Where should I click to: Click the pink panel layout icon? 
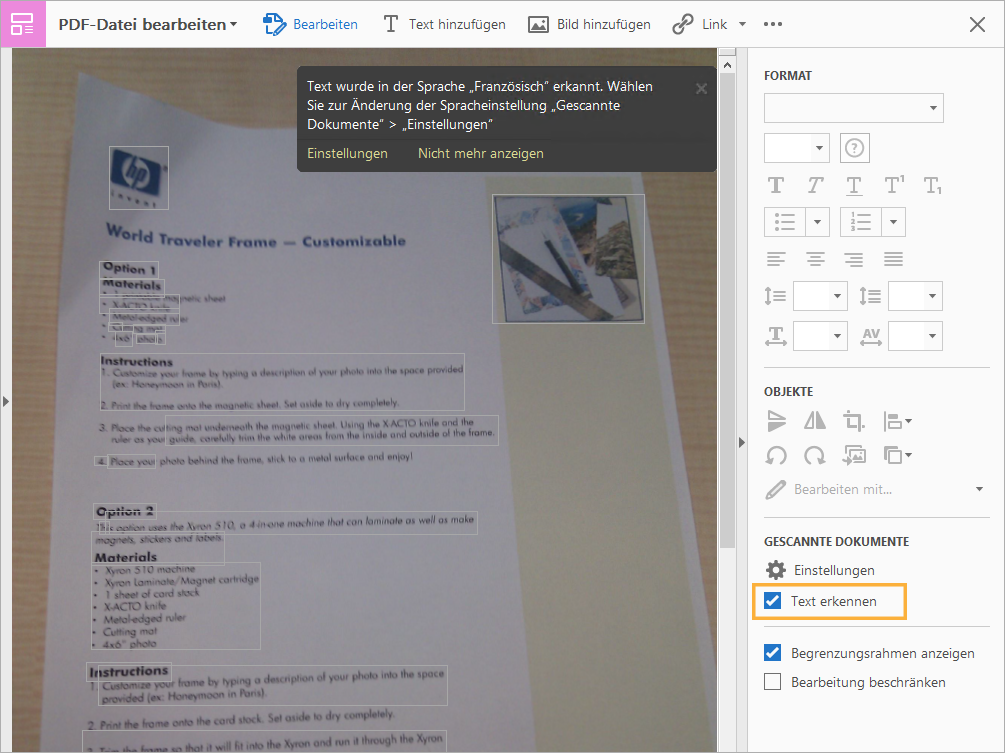pyautogui.click(x=22, y=24)
